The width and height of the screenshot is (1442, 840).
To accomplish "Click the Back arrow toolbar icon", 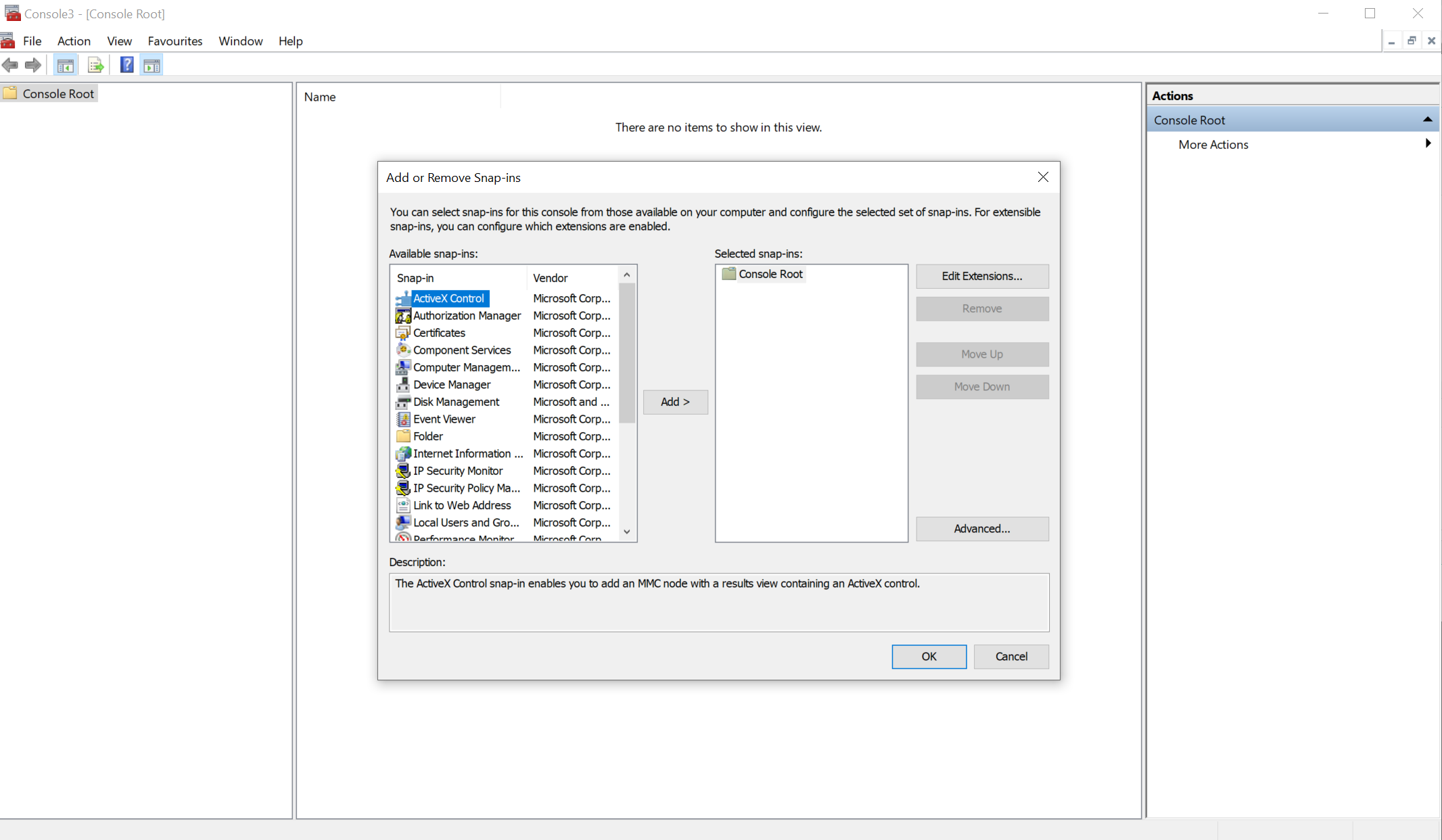I will pos(10,65).
